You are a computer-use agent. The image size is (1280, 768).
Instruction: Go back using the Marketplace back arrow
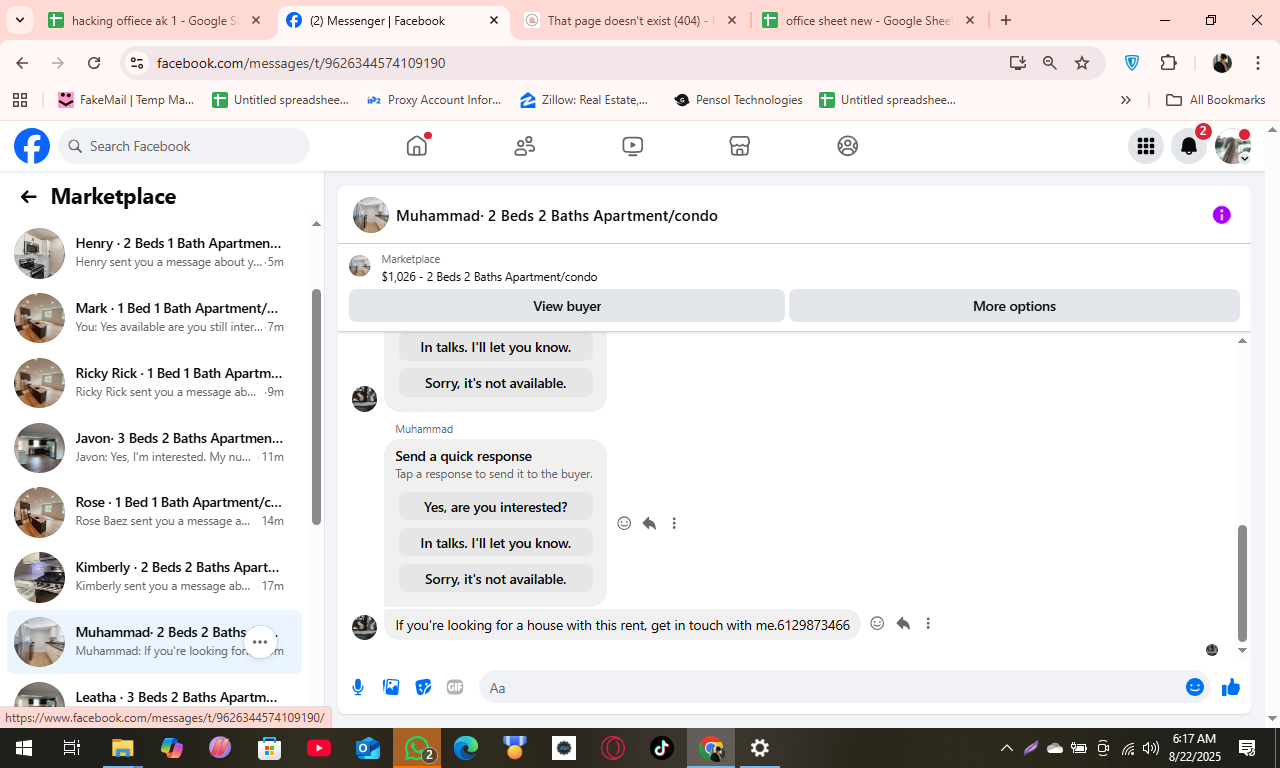pyautogui.click(x=28, y=197)
